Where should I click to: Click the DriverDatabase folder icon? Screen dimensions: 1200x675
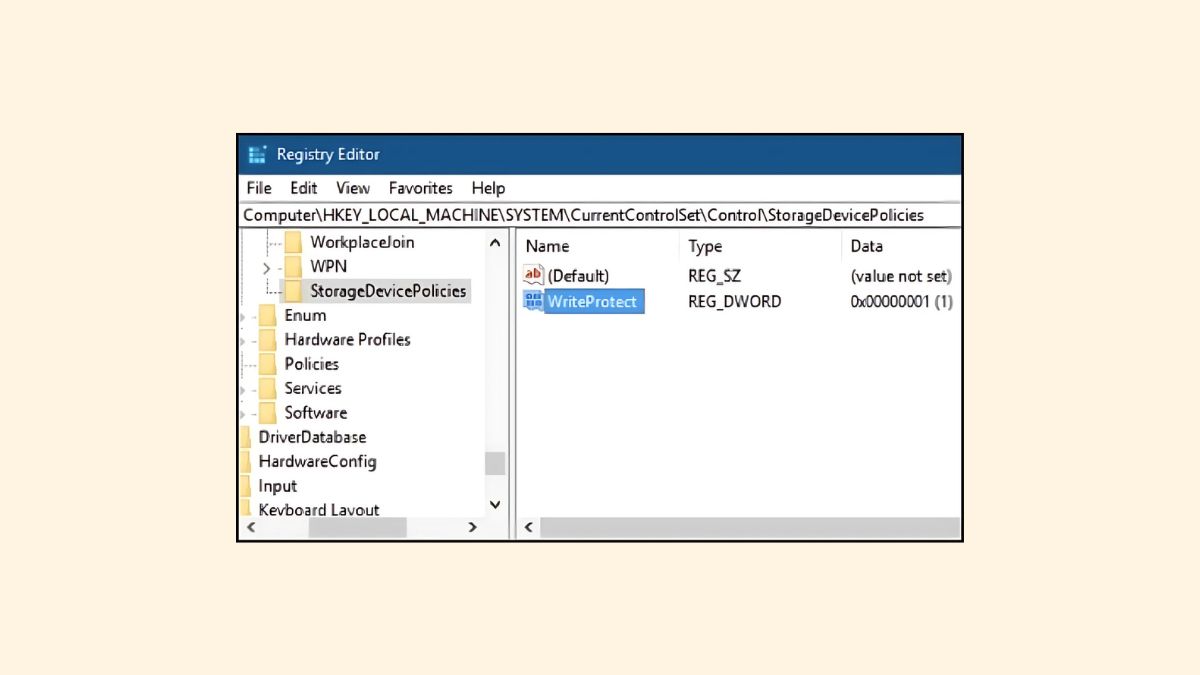pyautogui.click(x=246, y=437)
